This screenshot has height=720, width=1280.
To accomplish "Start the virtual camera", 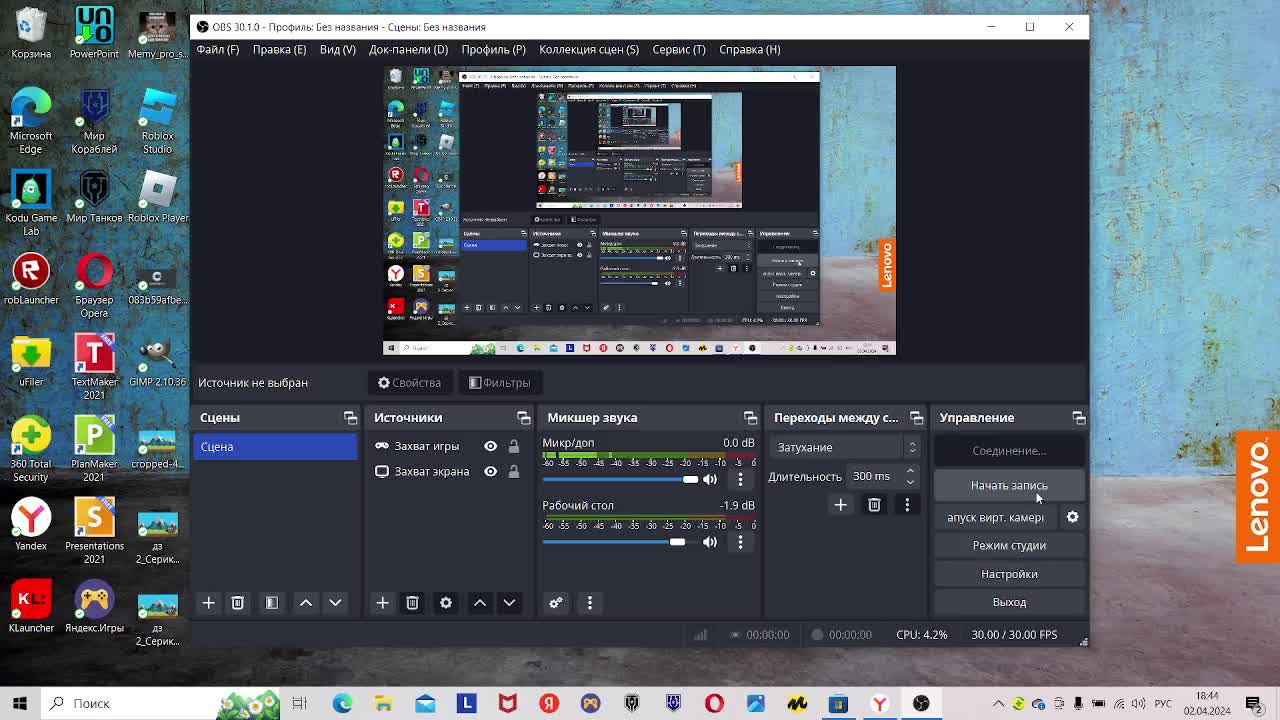I will 995,517.
